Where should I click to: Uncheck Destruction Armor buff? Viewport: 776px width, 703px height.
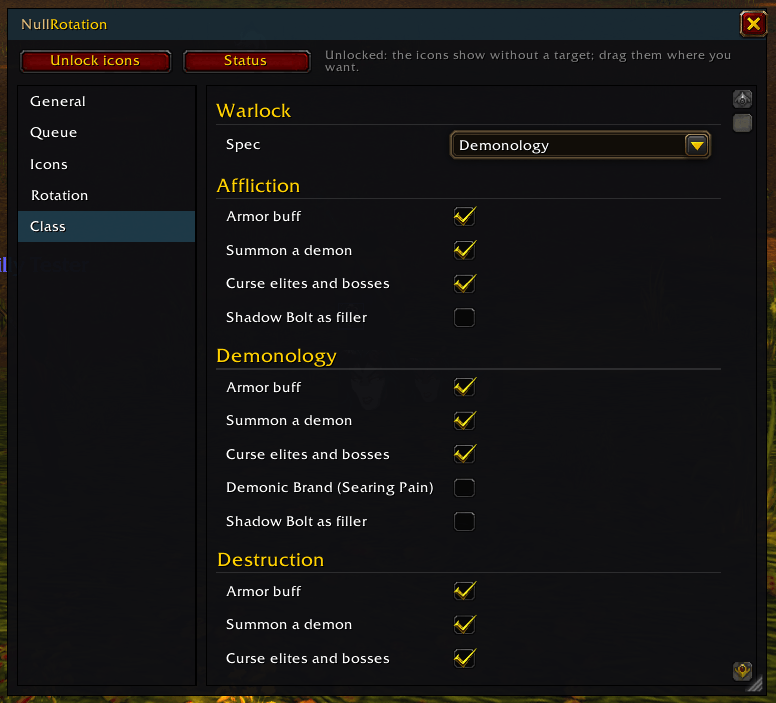click(464, 591)
